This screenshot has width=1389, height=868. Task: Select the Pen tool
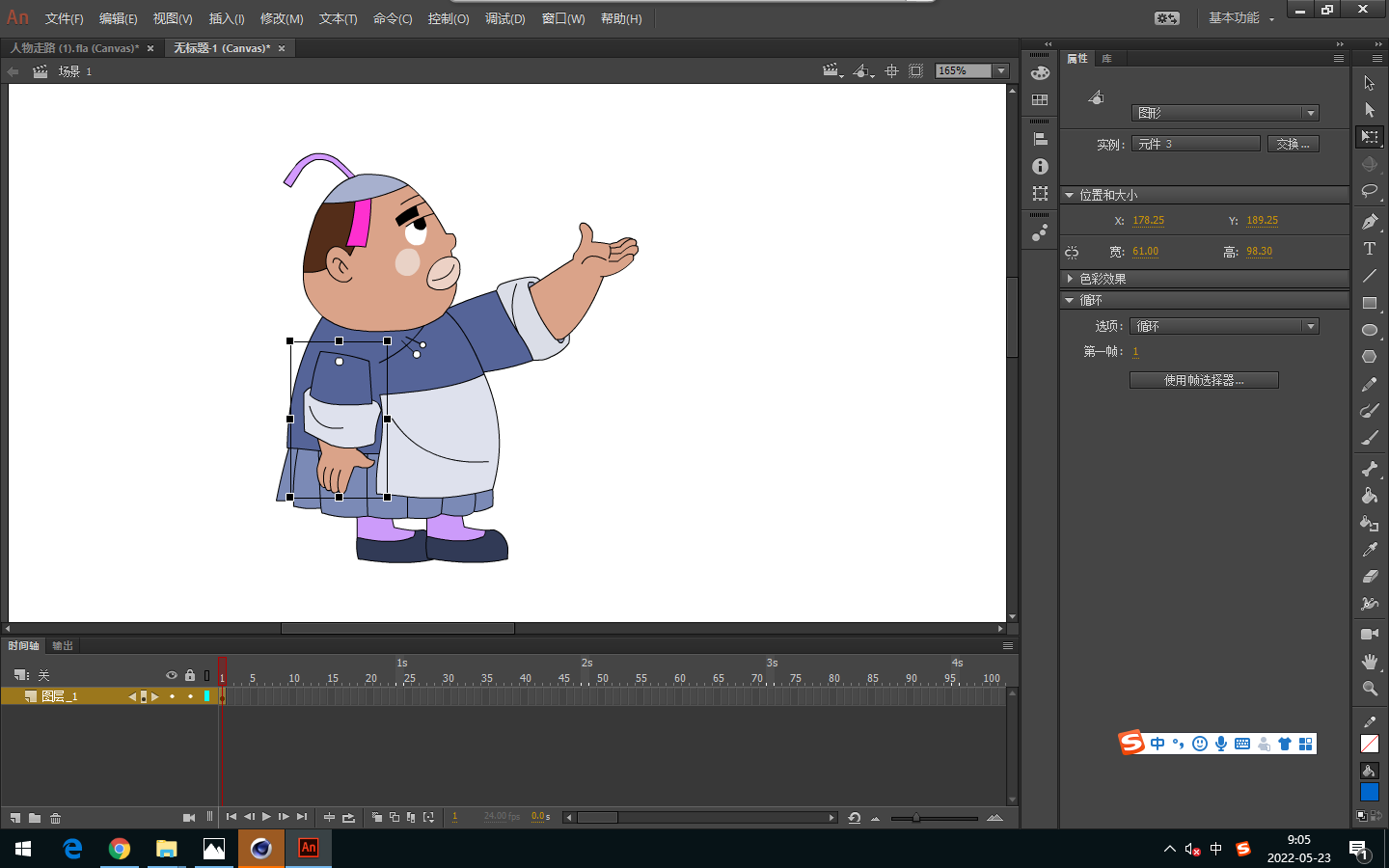1369,222
